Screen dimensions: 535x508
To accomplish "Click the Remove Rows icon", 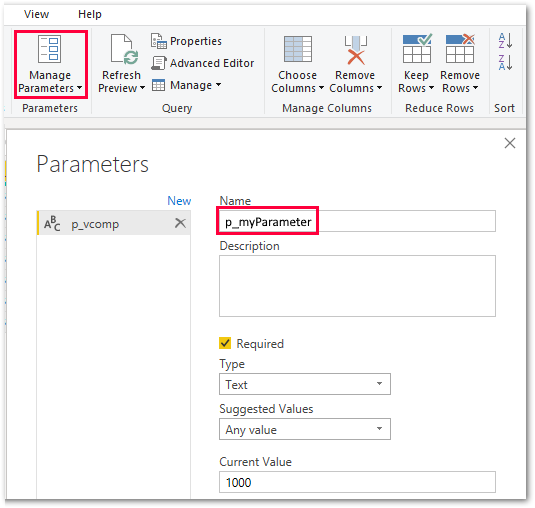I will pyautogui.click(x=460, y=48).
